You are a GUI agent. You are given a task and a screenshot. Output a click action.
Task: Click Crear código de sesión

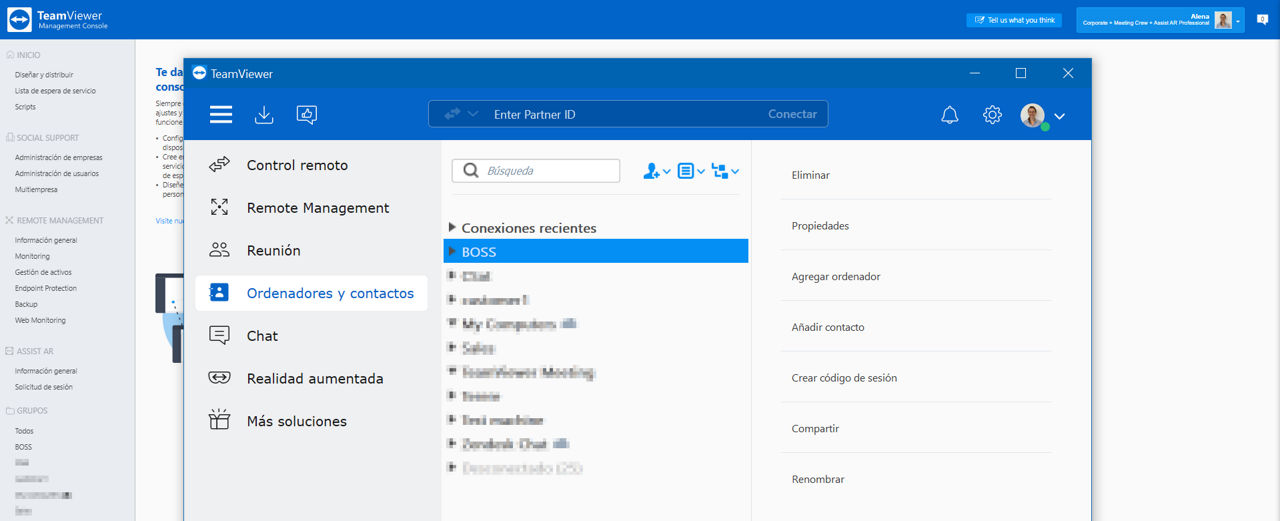(844, 378)
